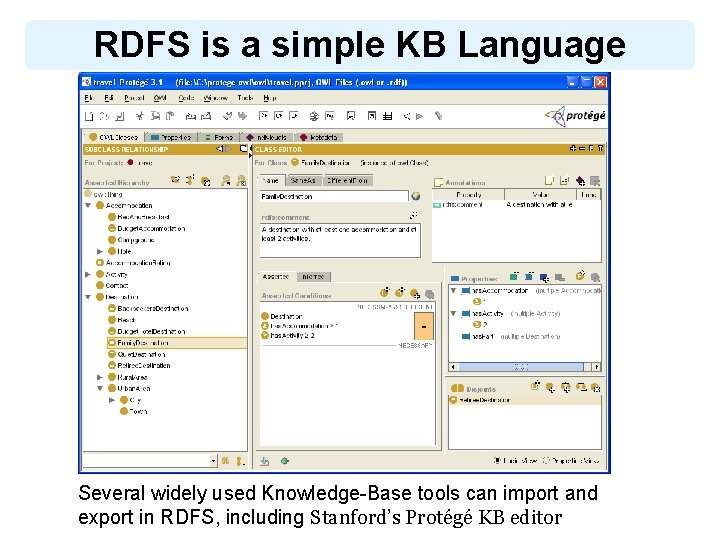This screenshot has width=720, height=540.
Task: Collapse the hasActivity property node
Action: coord(454,314)
